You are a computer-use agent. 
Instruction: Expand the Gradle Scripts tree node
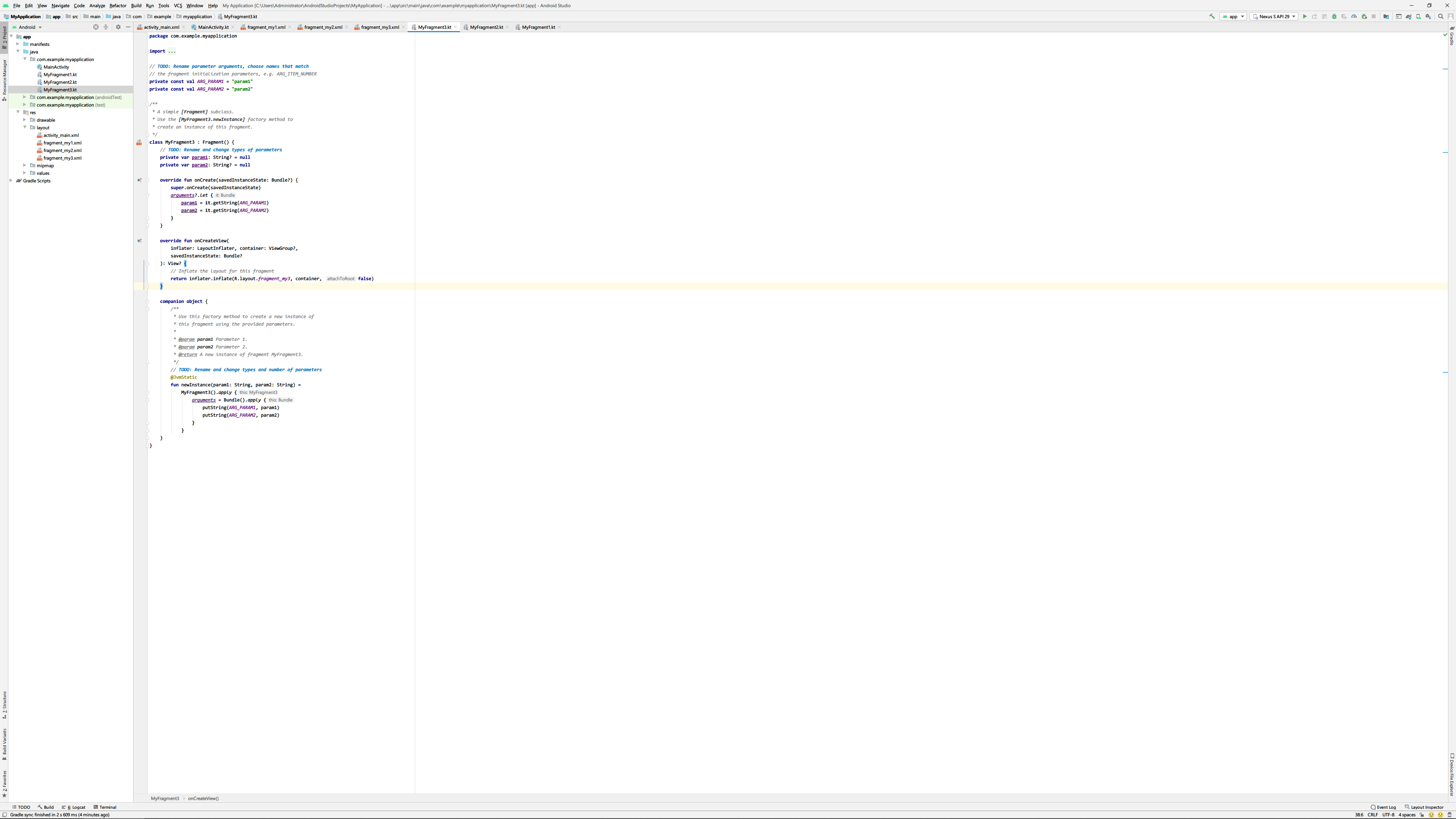point(11,181)
